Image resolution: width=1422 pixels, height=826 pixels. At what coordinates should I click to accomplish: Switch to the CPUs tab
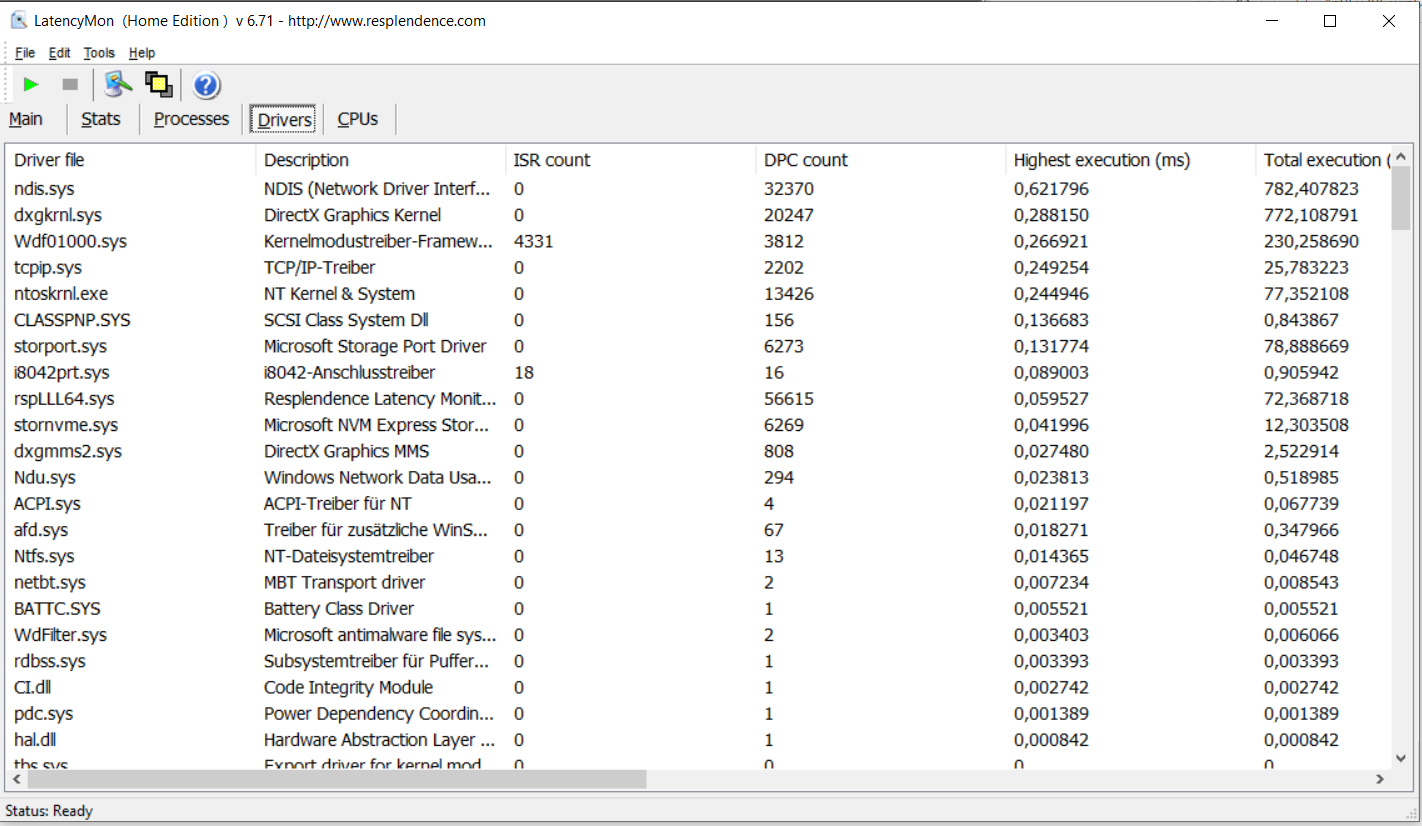tap(358, 119)
